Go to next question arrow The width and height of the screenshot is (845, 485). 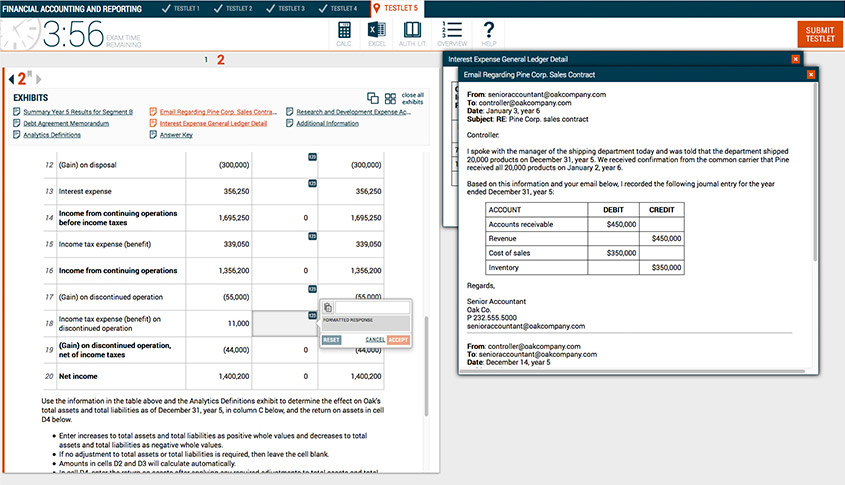tap(38, 79)
